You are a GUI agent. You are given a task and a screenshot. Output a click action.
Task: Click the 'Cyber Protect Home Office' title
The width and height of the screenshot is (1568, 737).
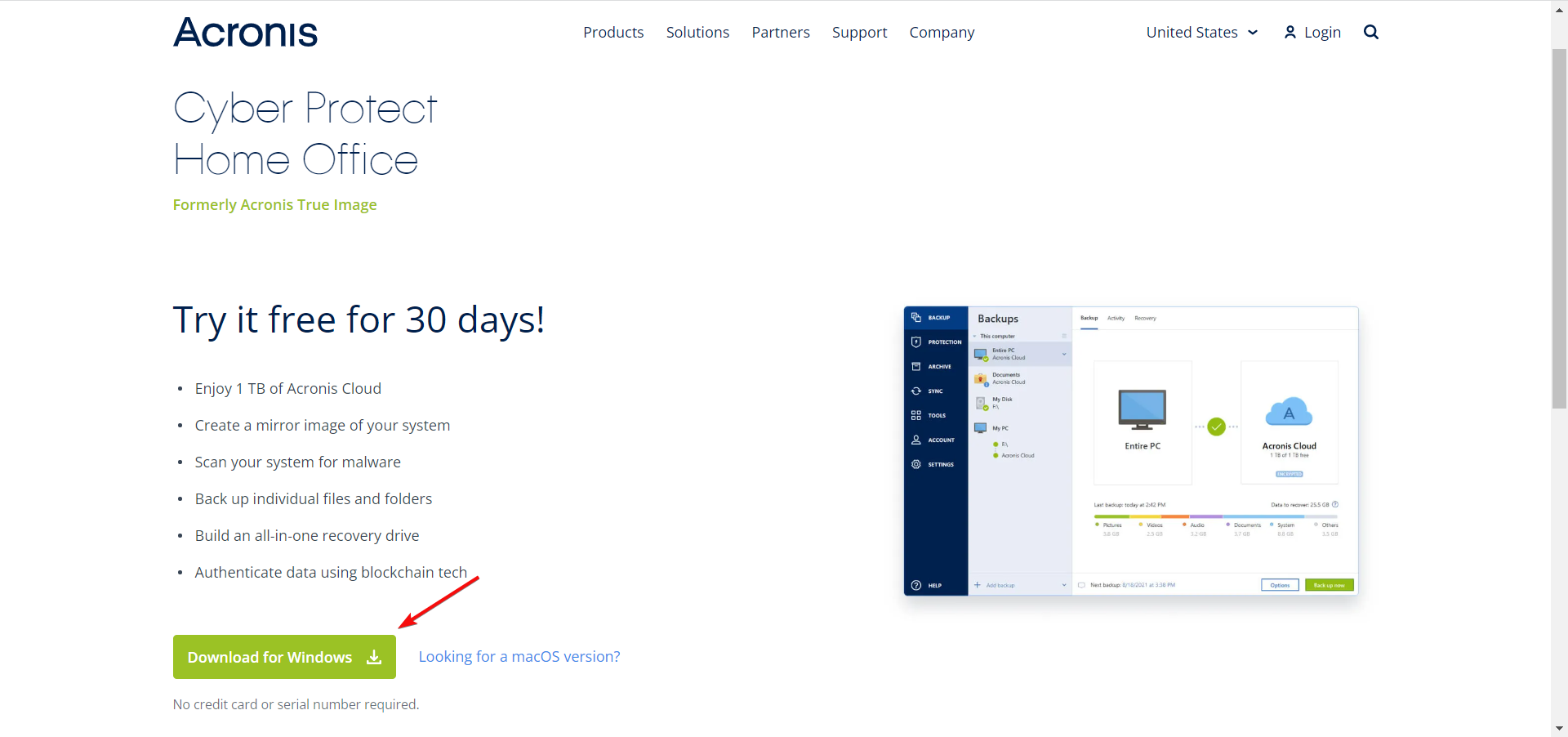click(x=305, y=134)
